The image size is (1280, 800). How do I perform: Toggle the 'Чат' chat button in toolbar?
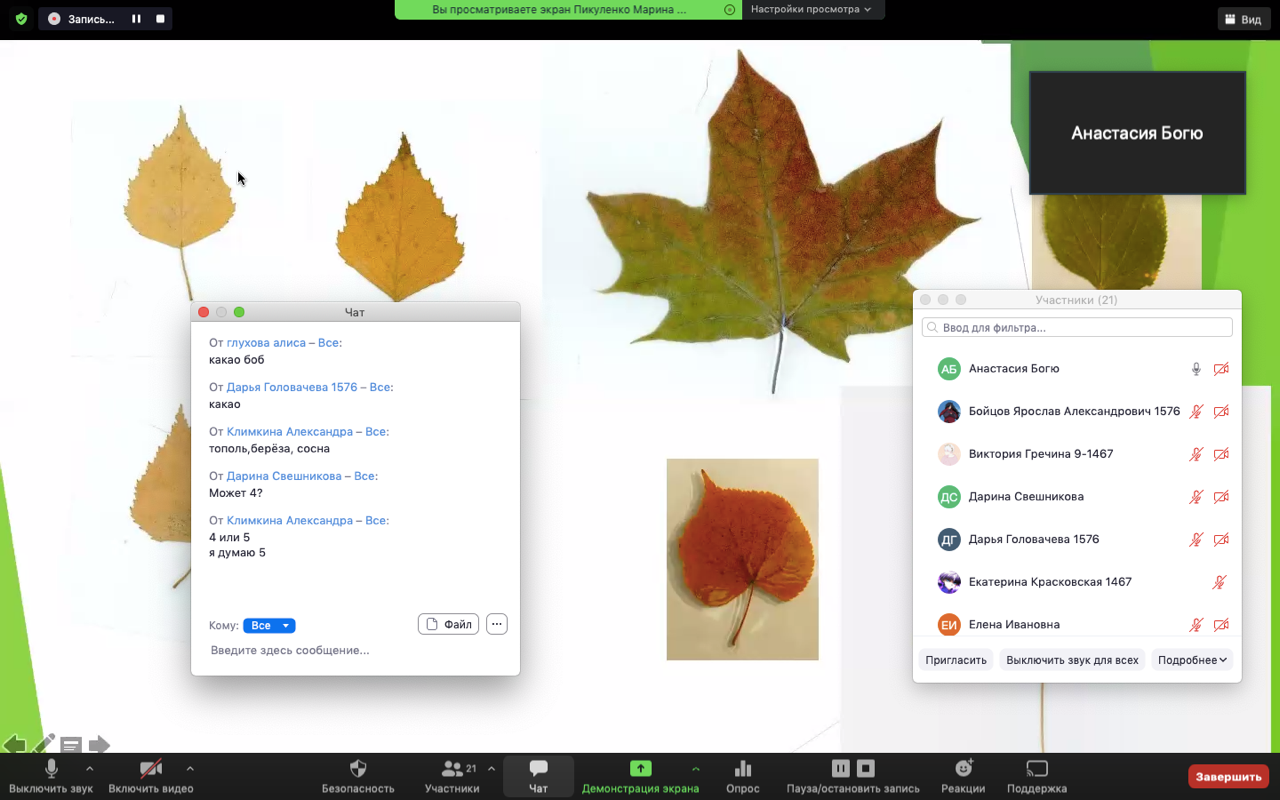coord(538,775)
